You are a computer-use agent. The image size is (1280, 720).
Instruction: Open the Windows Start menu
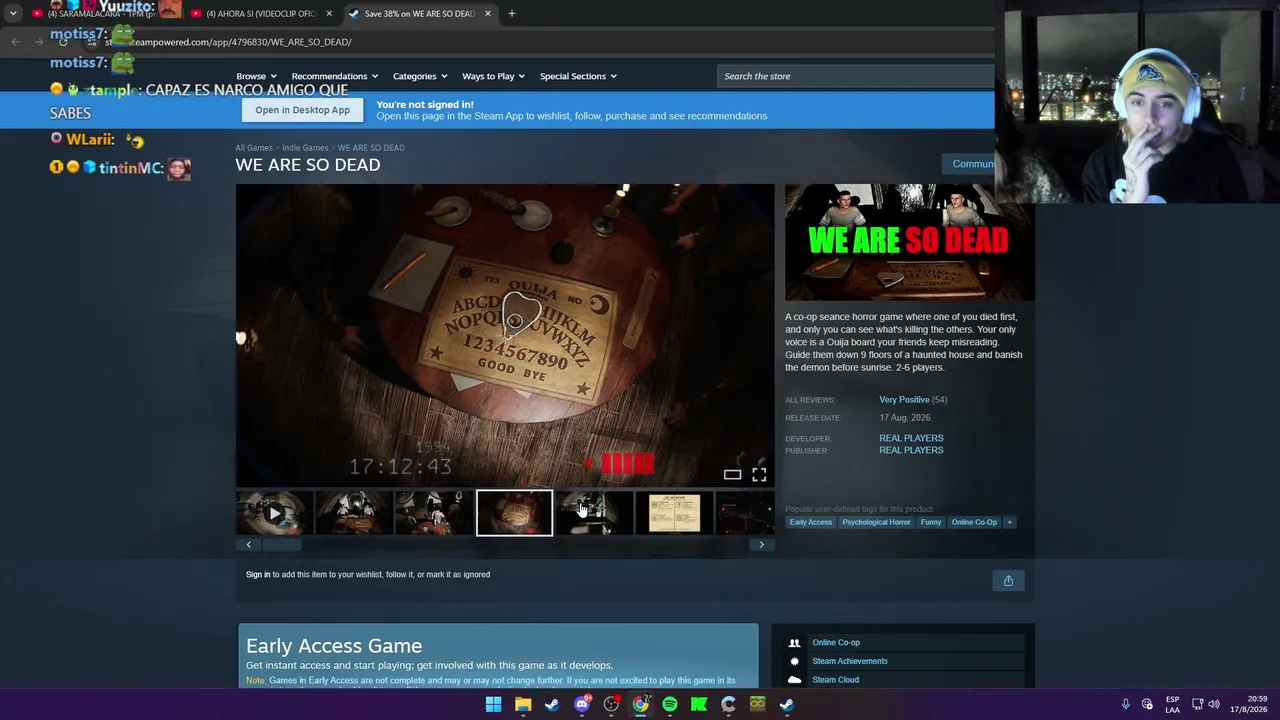(x=493, y=704)
